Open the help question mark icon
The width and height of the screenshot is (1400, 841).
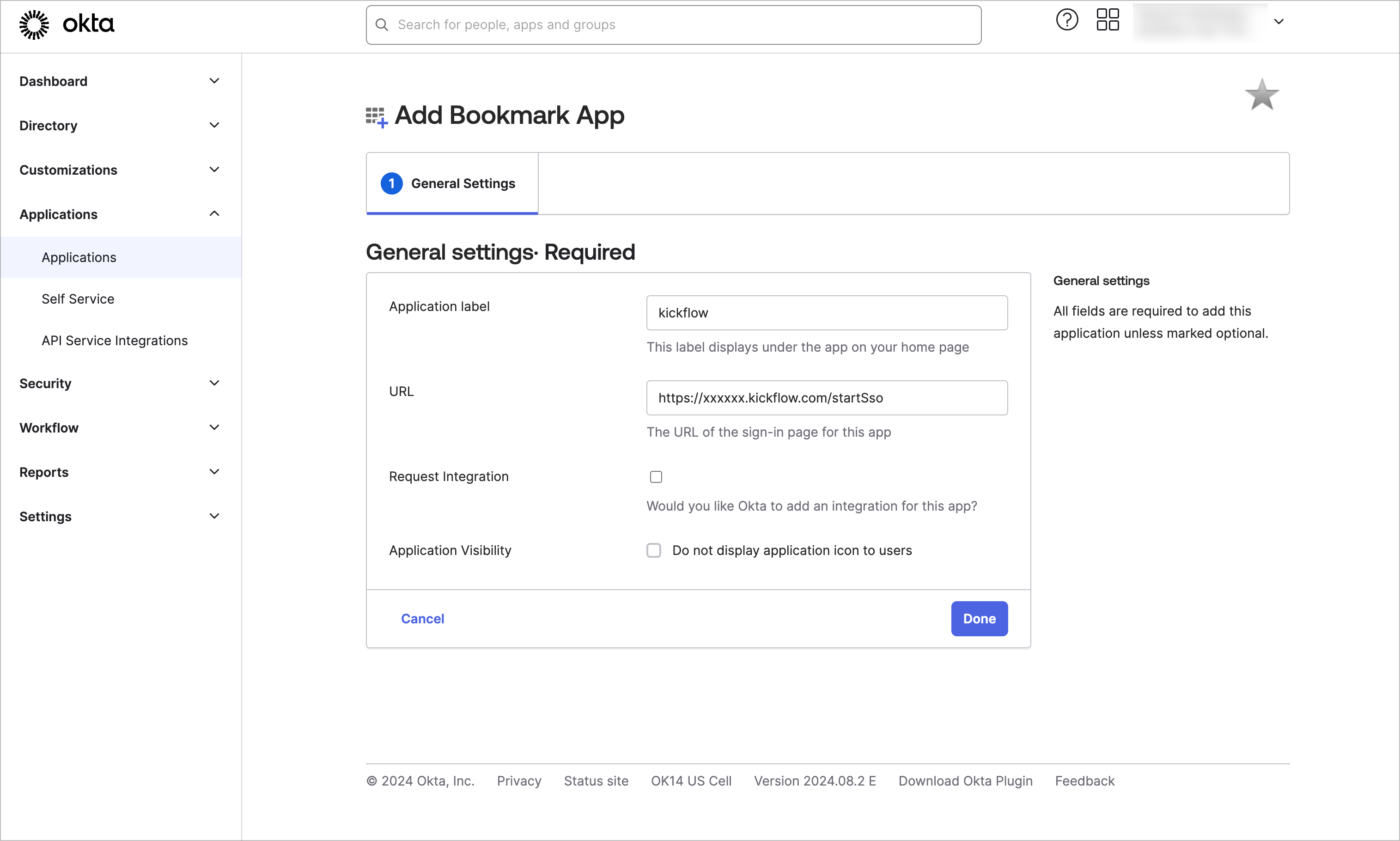[x=1067, y=20]
